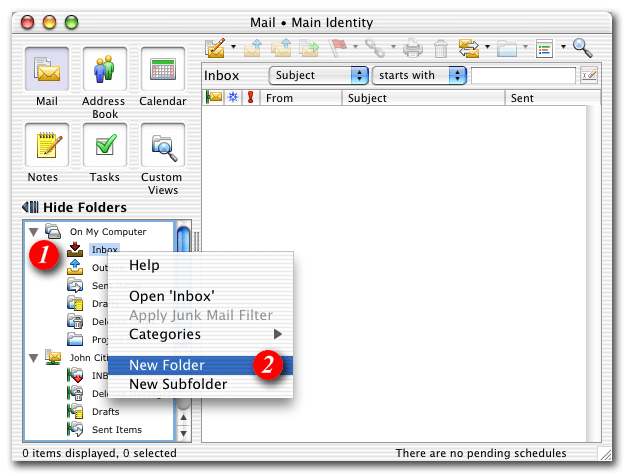Click the Send & Receive toolbar icon

[468, 47]
